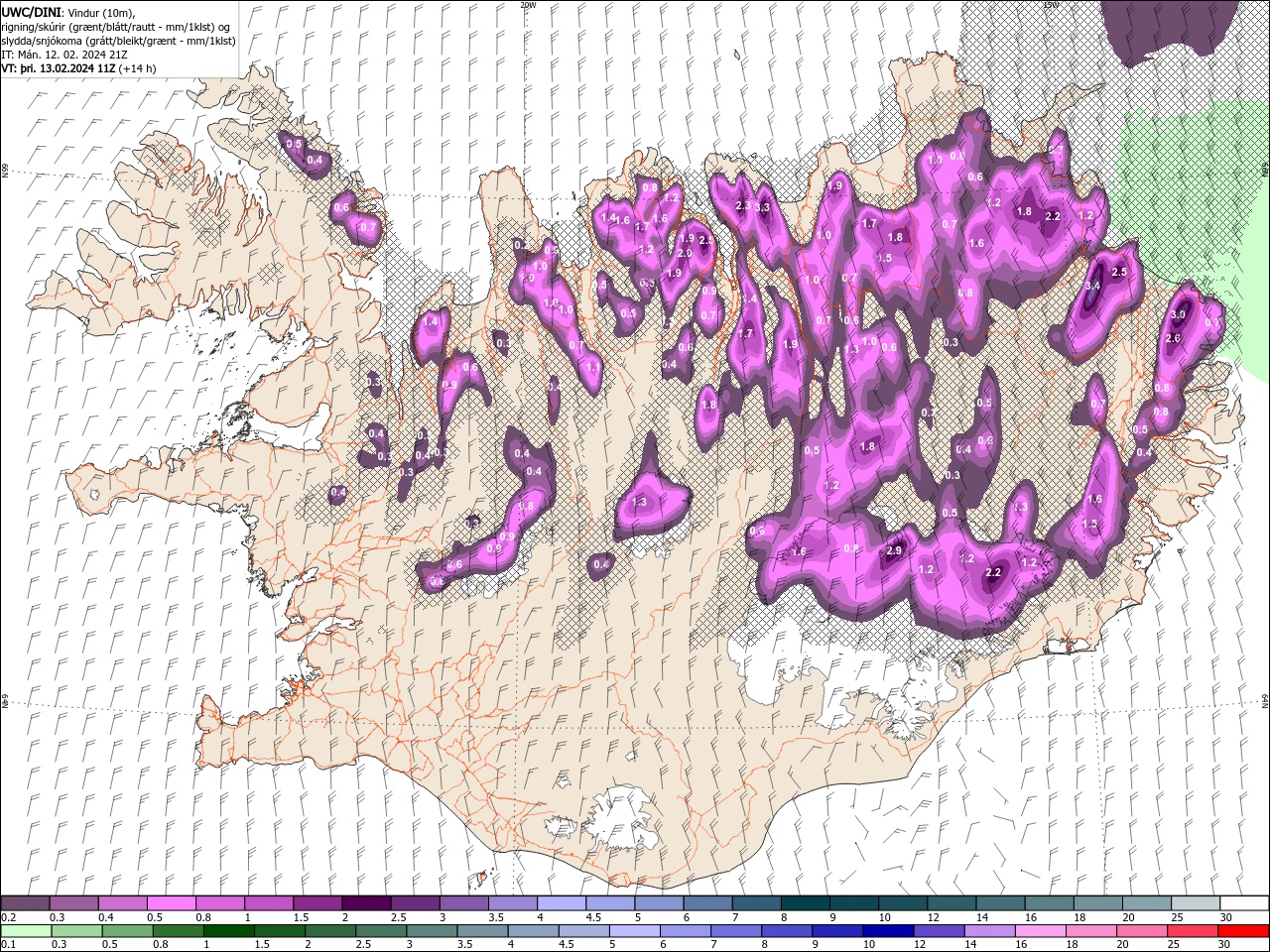This screenshot has height=952, width=1270.
Task: Pick the light pink rain swatch starting at 16
Action: (1041, 931)
